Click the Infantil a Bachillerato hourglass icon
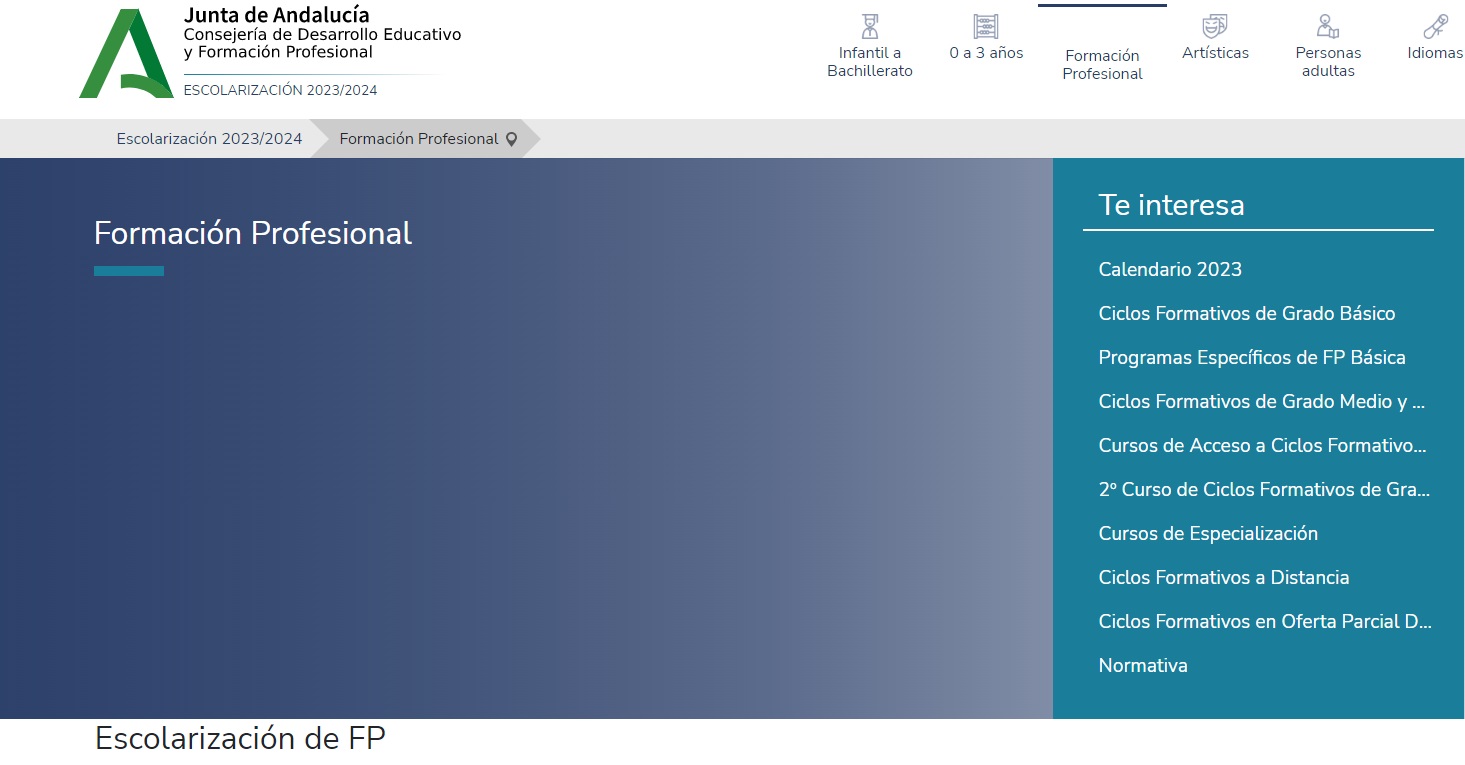This screenshot has width=1465, height=765. pyautogui.click(x=870, y=26)
